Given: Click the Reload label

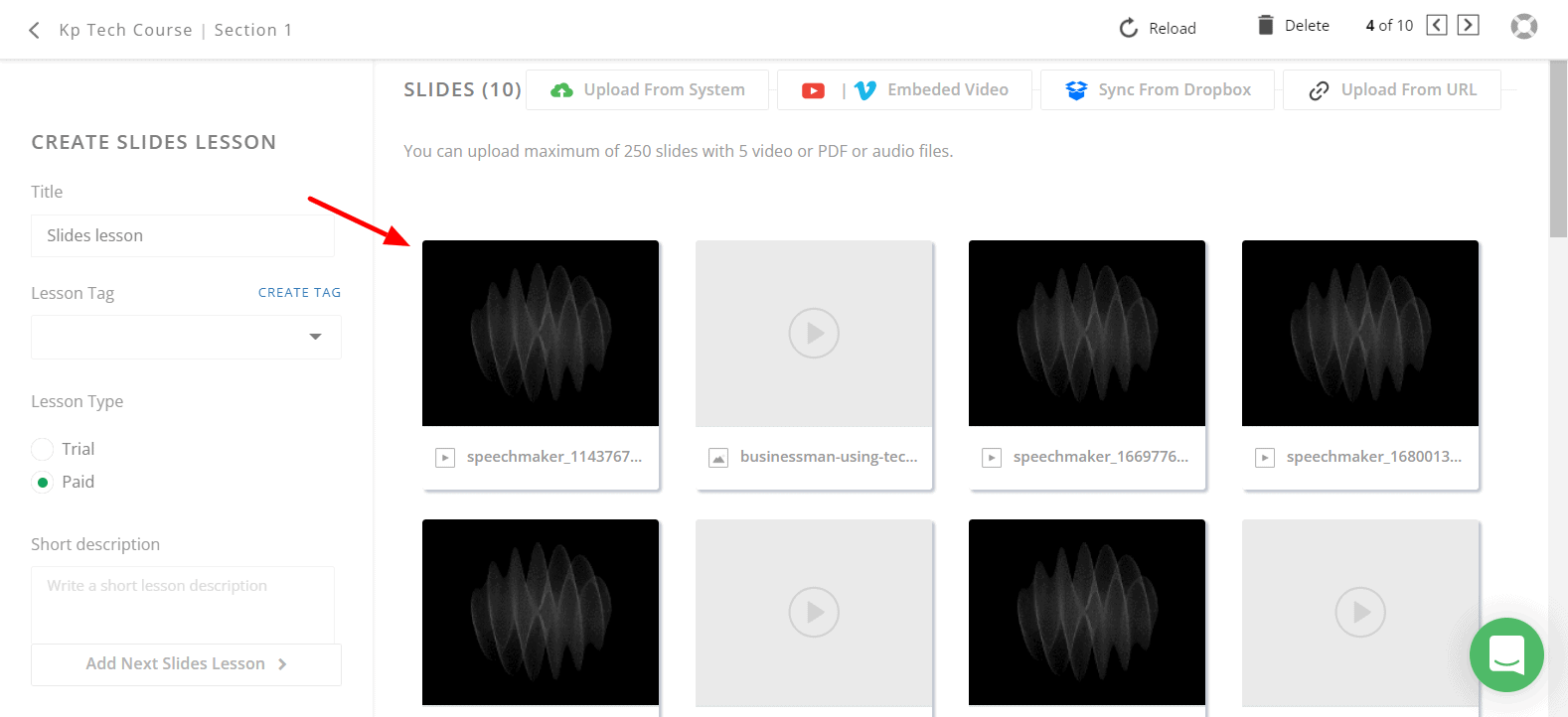Looking at the screenshot, I should pyautogui.click(x=1173, y=29).
